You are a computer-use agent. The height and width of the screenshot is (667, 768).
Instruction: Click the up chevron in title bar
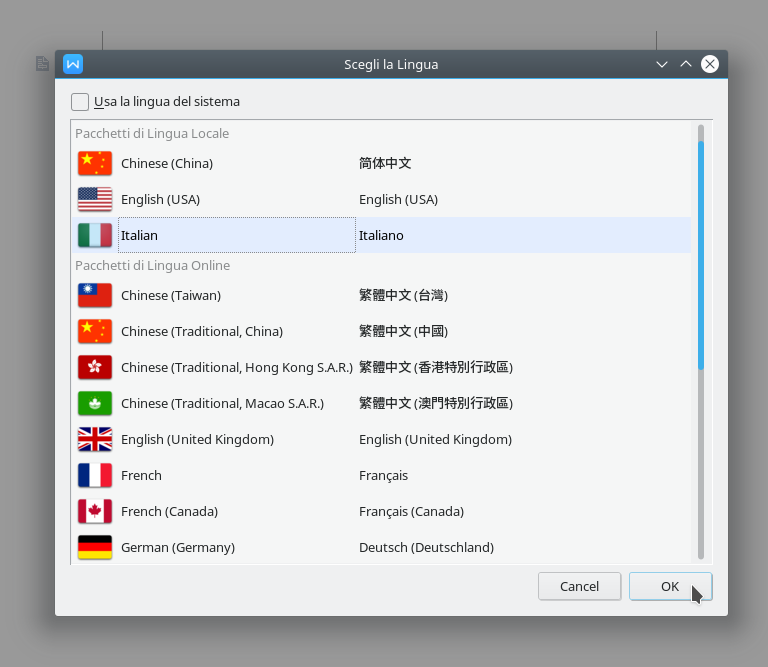pos(686,64)
